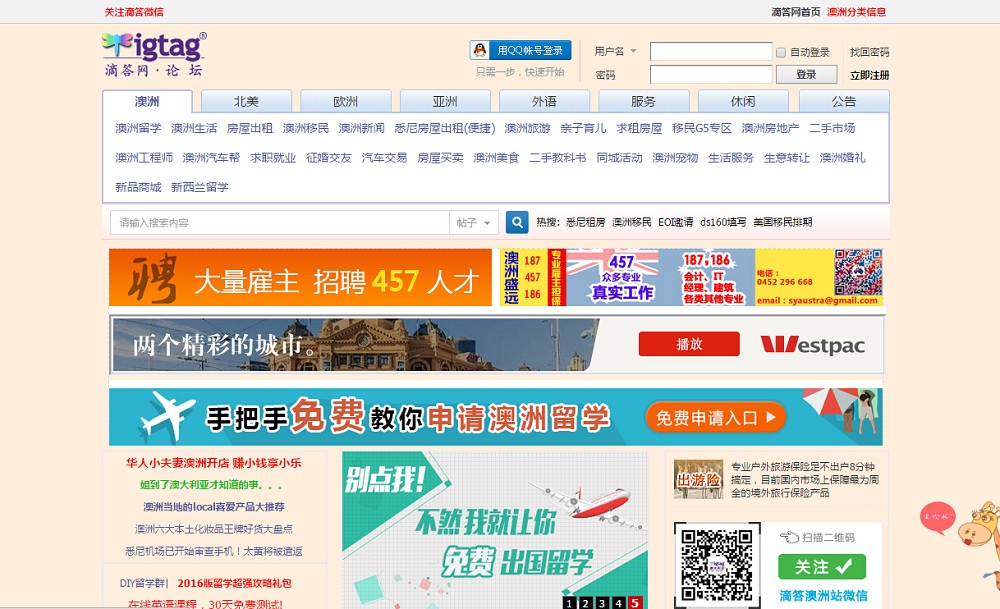Open the 大量雇主招聘457人才 banner
This screenshot has height=609, width=1000.
300,277
